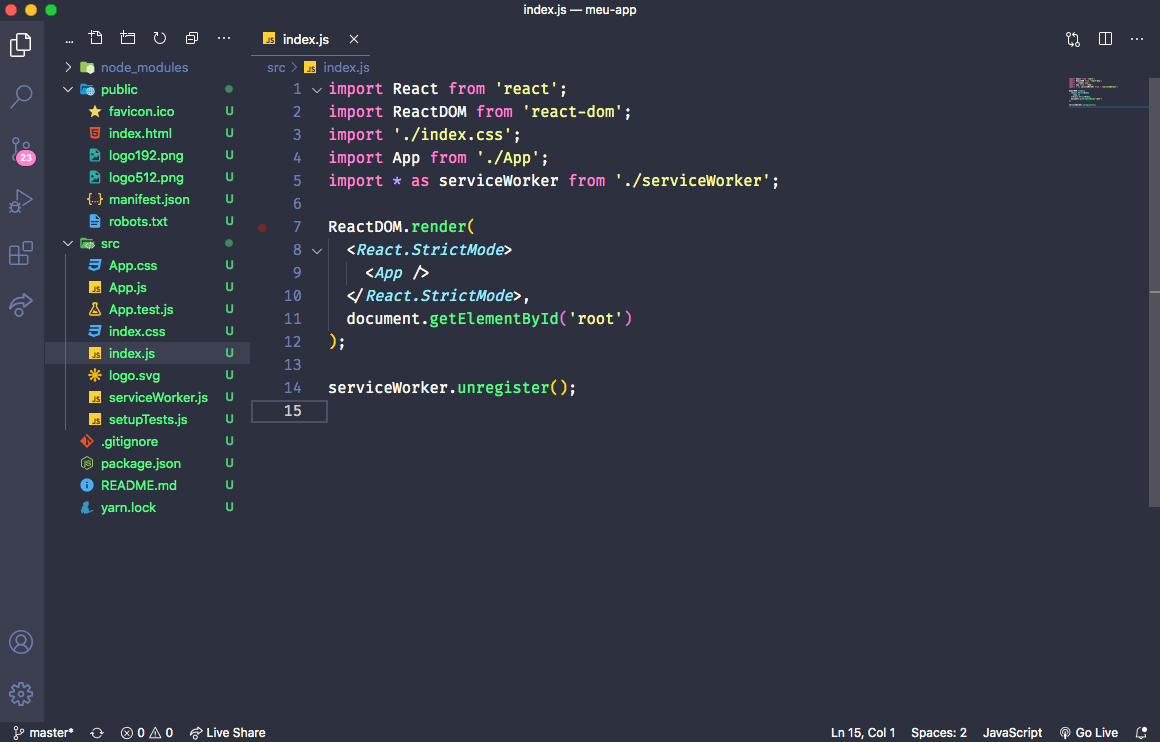Collapse the src folder

pos(68,243)
